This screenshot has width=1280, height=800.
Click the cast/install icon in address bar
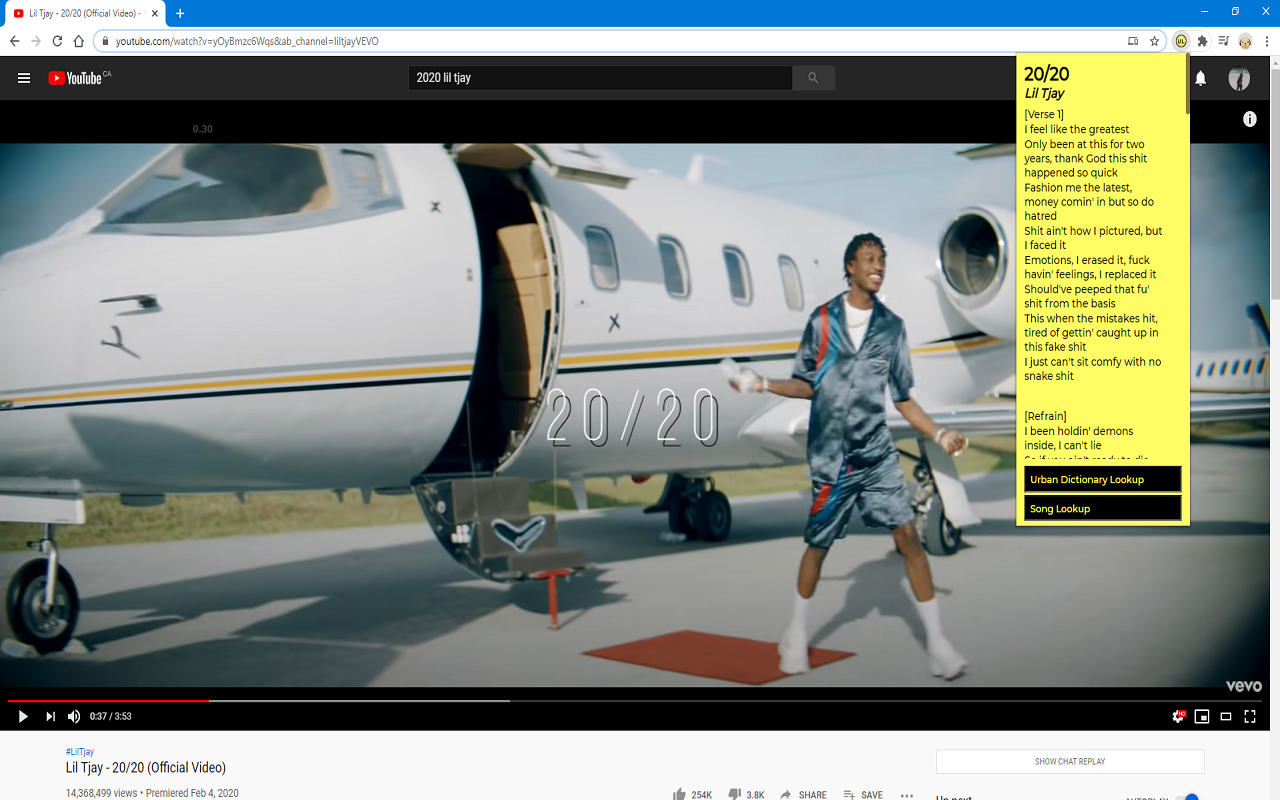(1133, 41)
